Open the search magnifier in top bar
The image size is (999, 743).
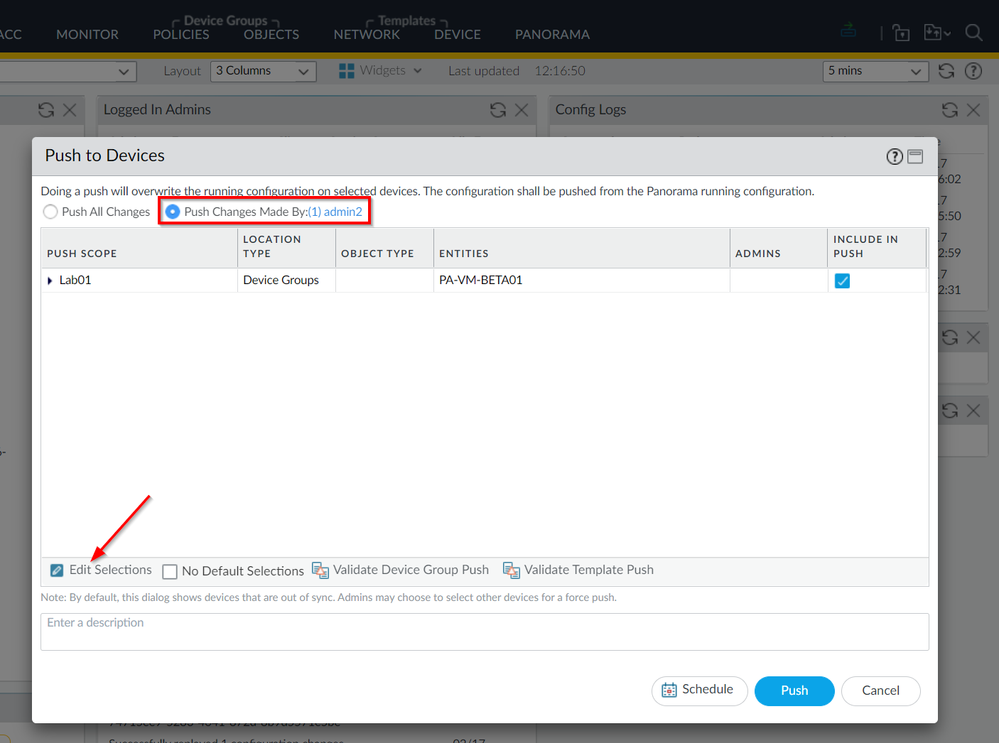[974, 32]
